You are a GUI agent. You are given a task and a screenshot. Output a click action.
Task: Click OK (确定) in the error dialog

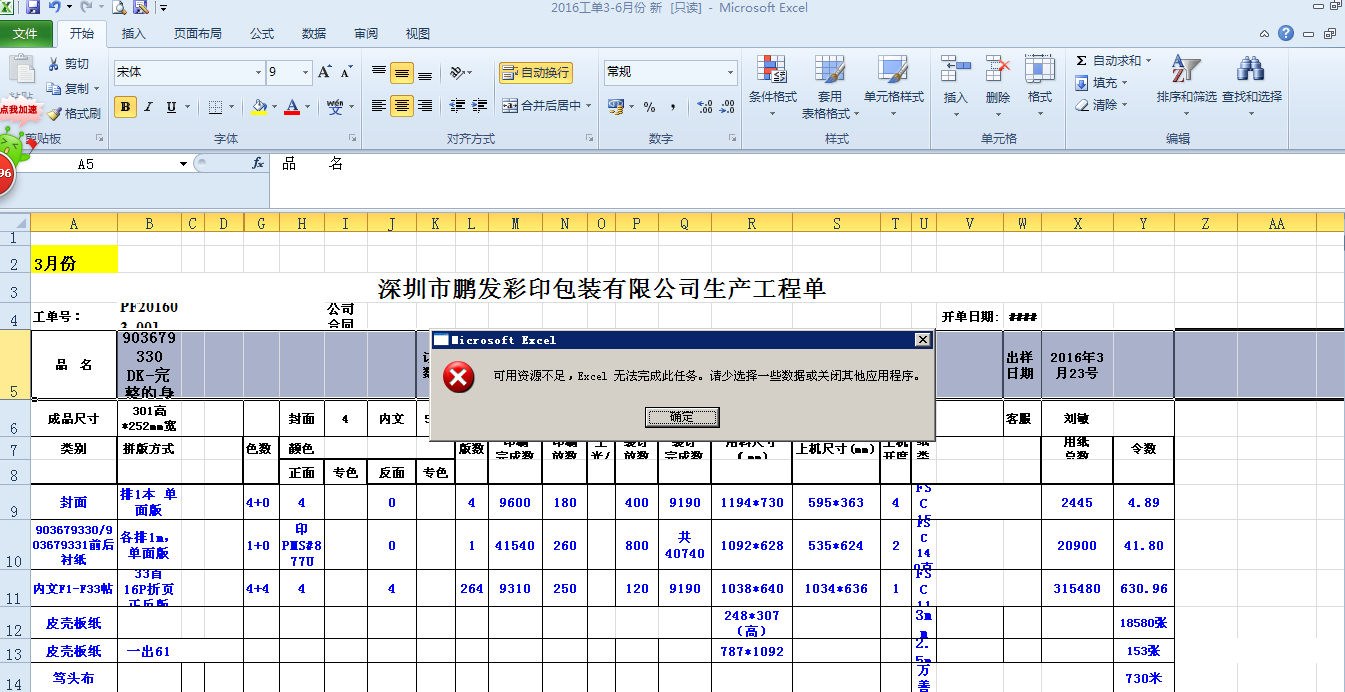(x=681, y=417)
